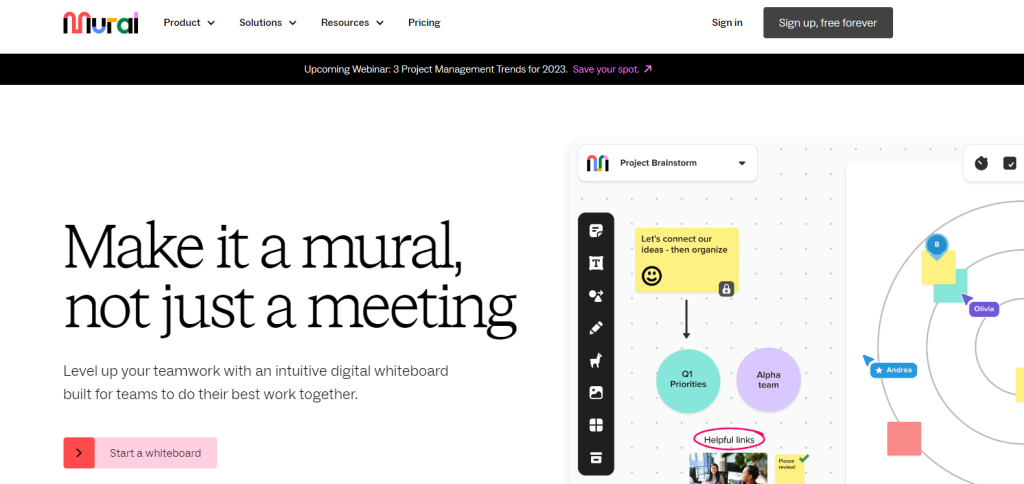Image resolution: width=1024 pixels, height=484 pixels.
Task: Open the Resources menu
Action: [x=352, y=22]
